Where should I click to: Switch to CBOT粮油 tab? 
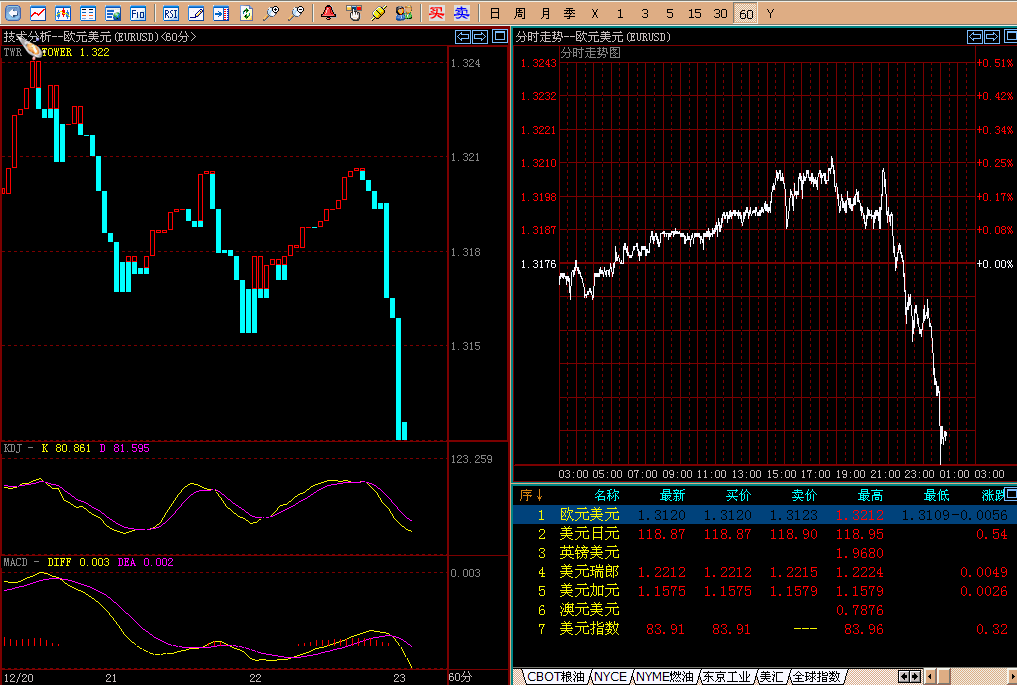coord(550,677)
